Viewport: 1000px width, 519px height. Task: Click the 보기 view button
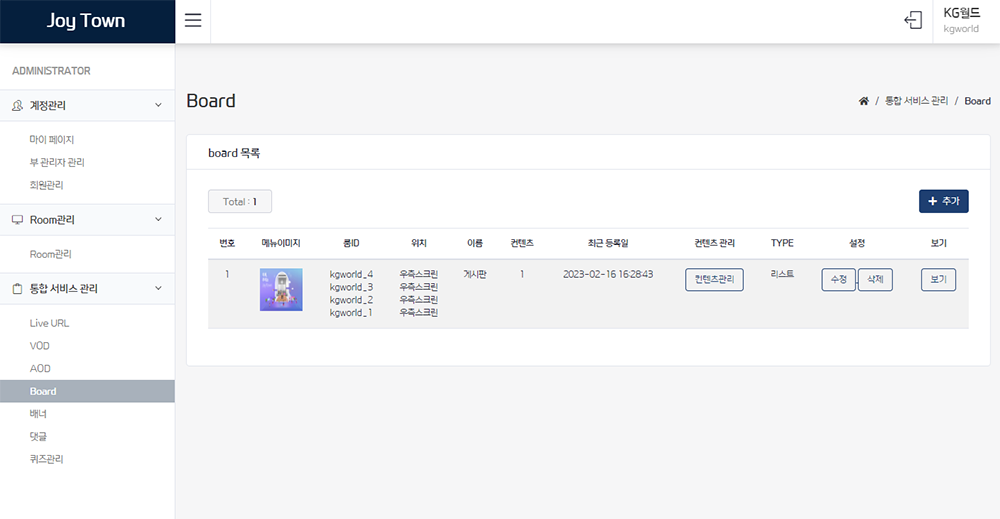938,280
